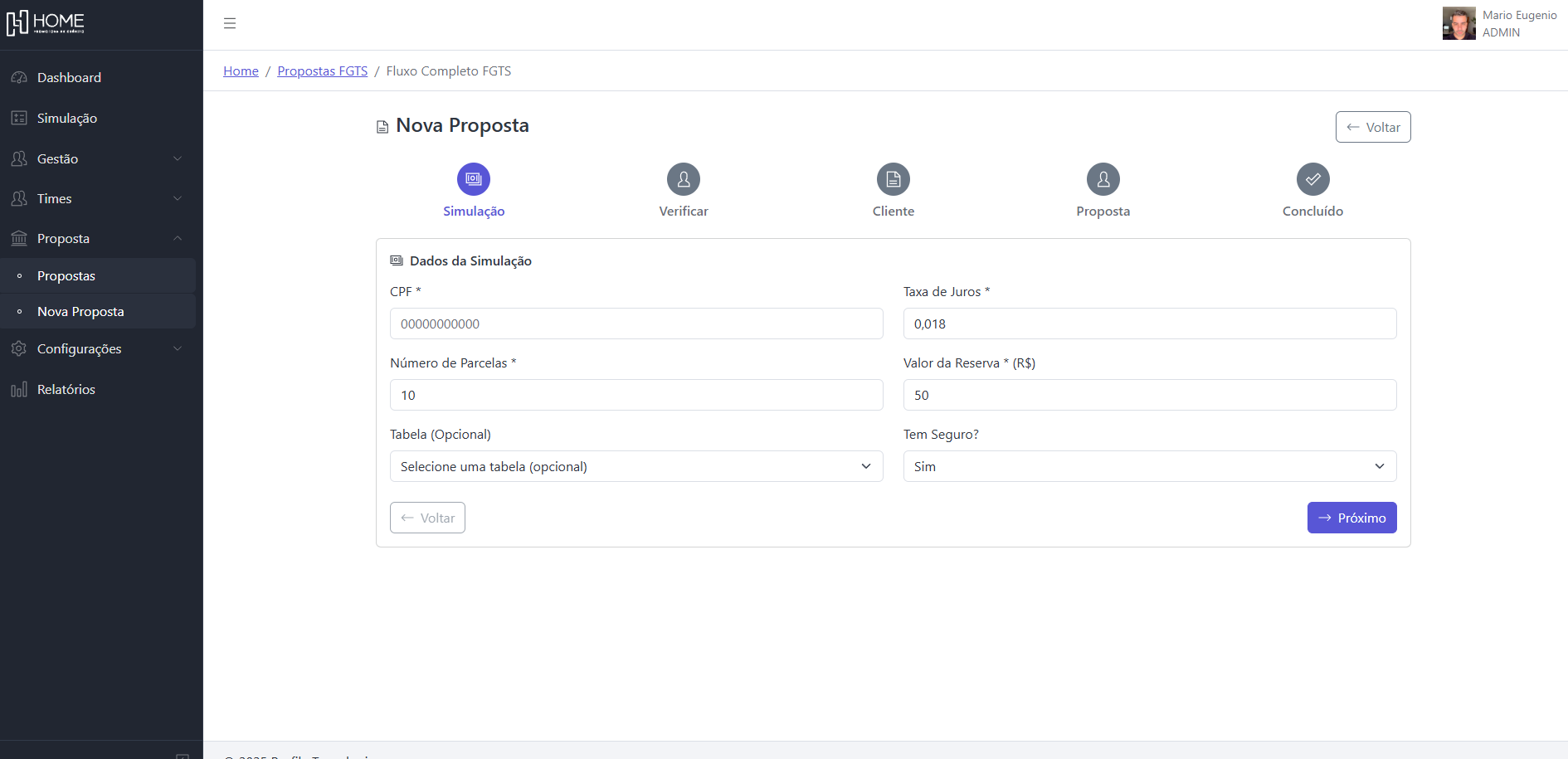The height and width of the screenshot is (759, 1568).
Task: Open the Tem Seguro dropdown
Action: point(1149,466)
